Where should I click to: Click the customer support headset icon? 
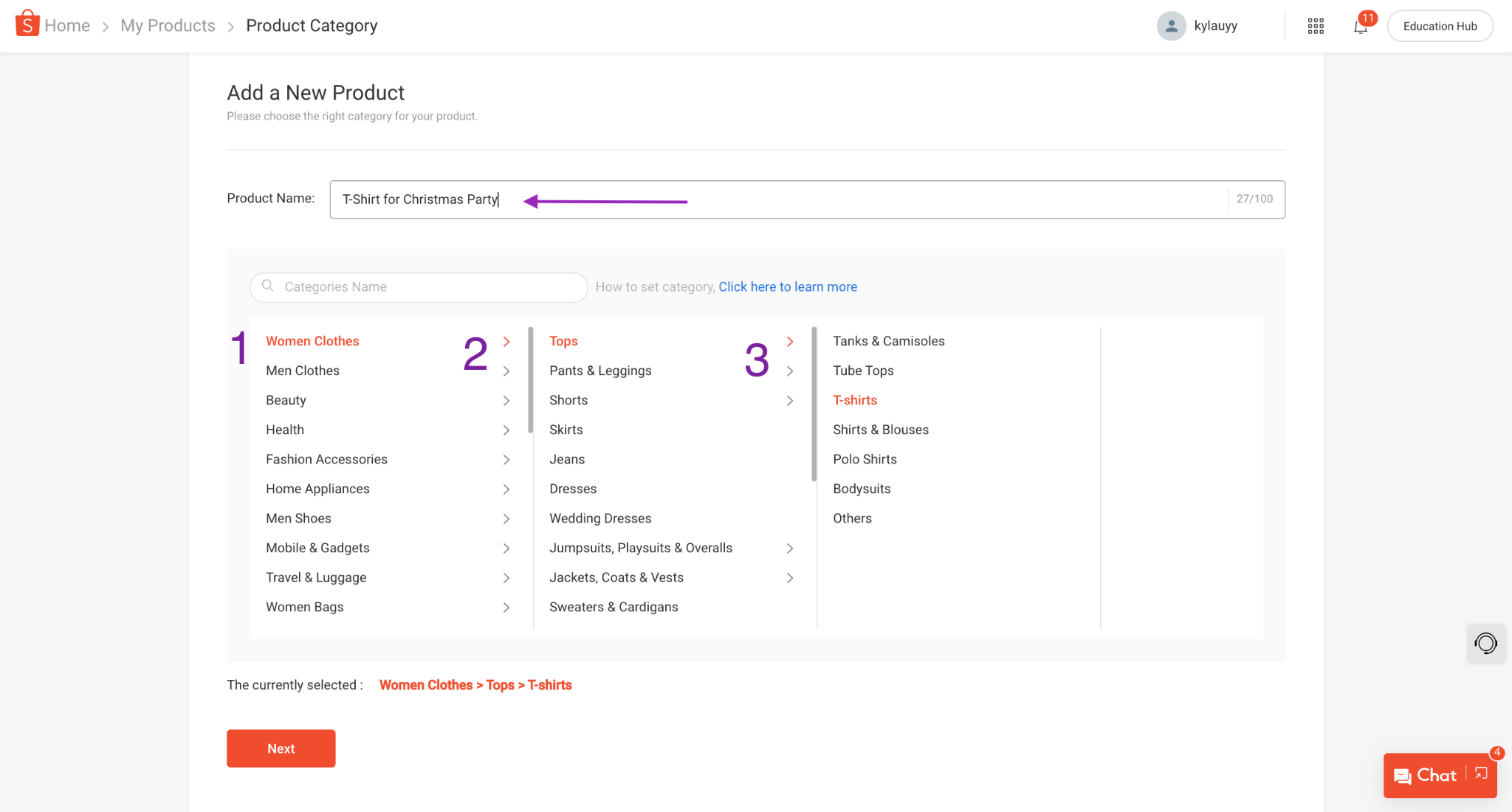1485,644
